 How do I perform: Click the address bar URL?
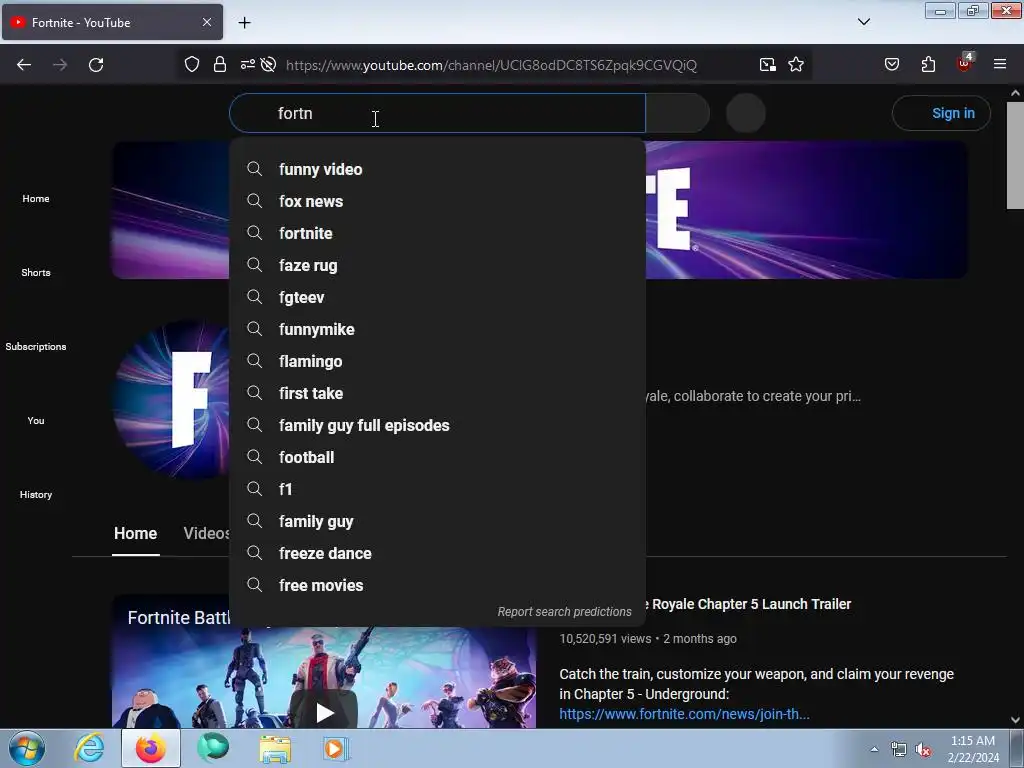(x=491, y=65)
